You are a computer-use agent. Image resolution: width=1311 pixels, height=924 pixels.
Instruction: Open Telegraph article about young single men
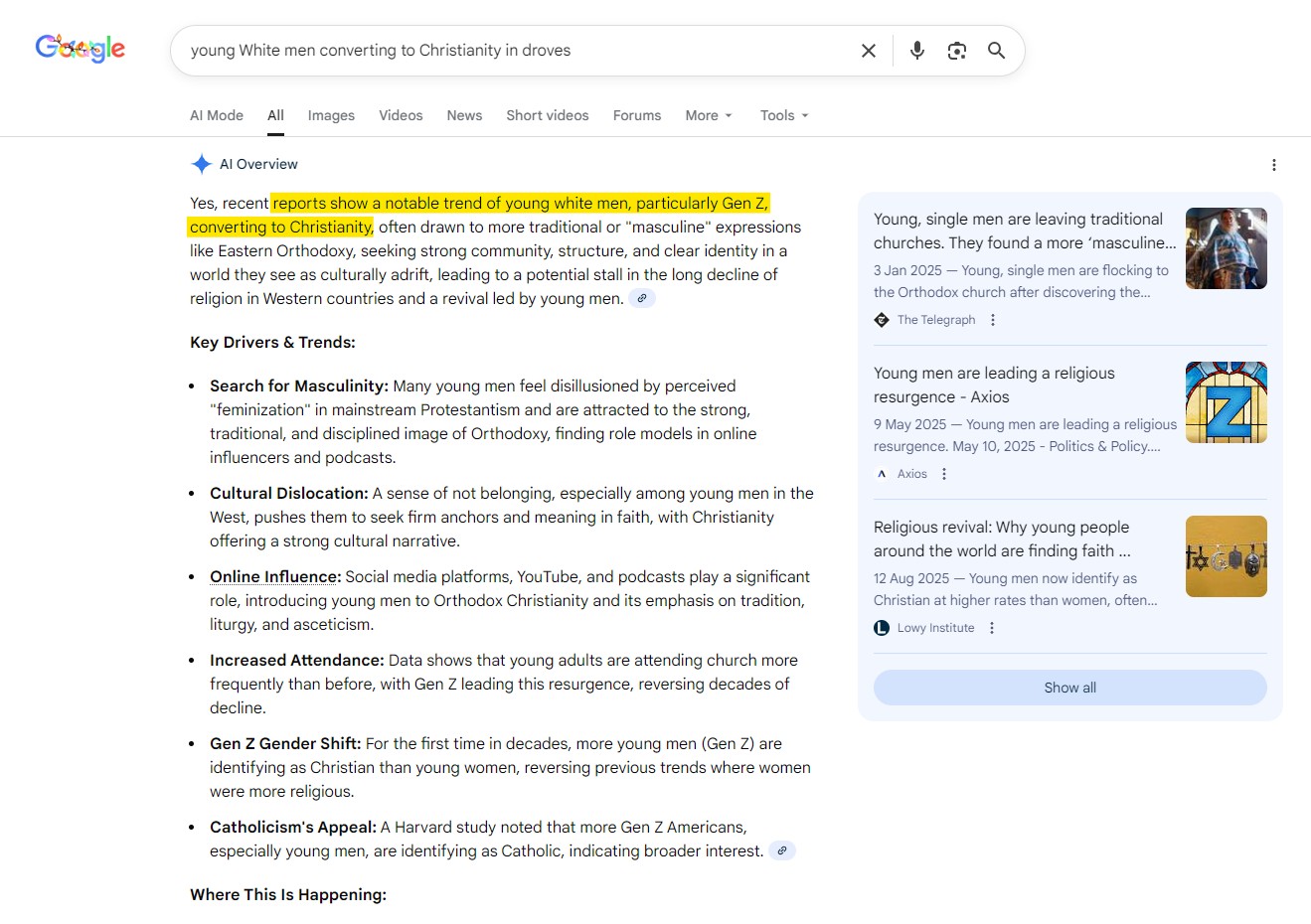(x=1025, y=231)
